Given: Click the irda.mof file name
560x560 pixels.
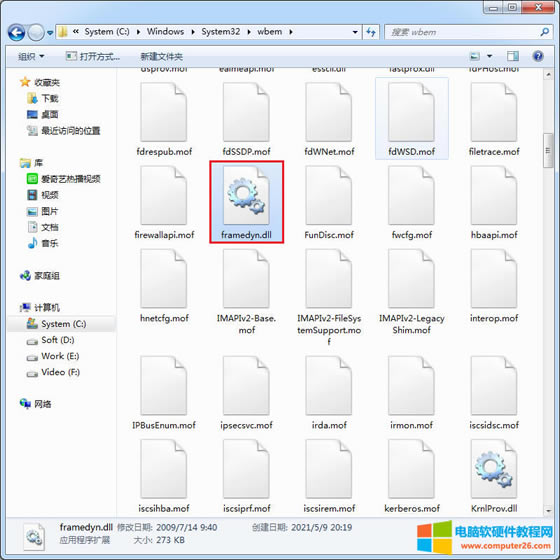Looking at the screenshot, I should (x=329, y=425).
